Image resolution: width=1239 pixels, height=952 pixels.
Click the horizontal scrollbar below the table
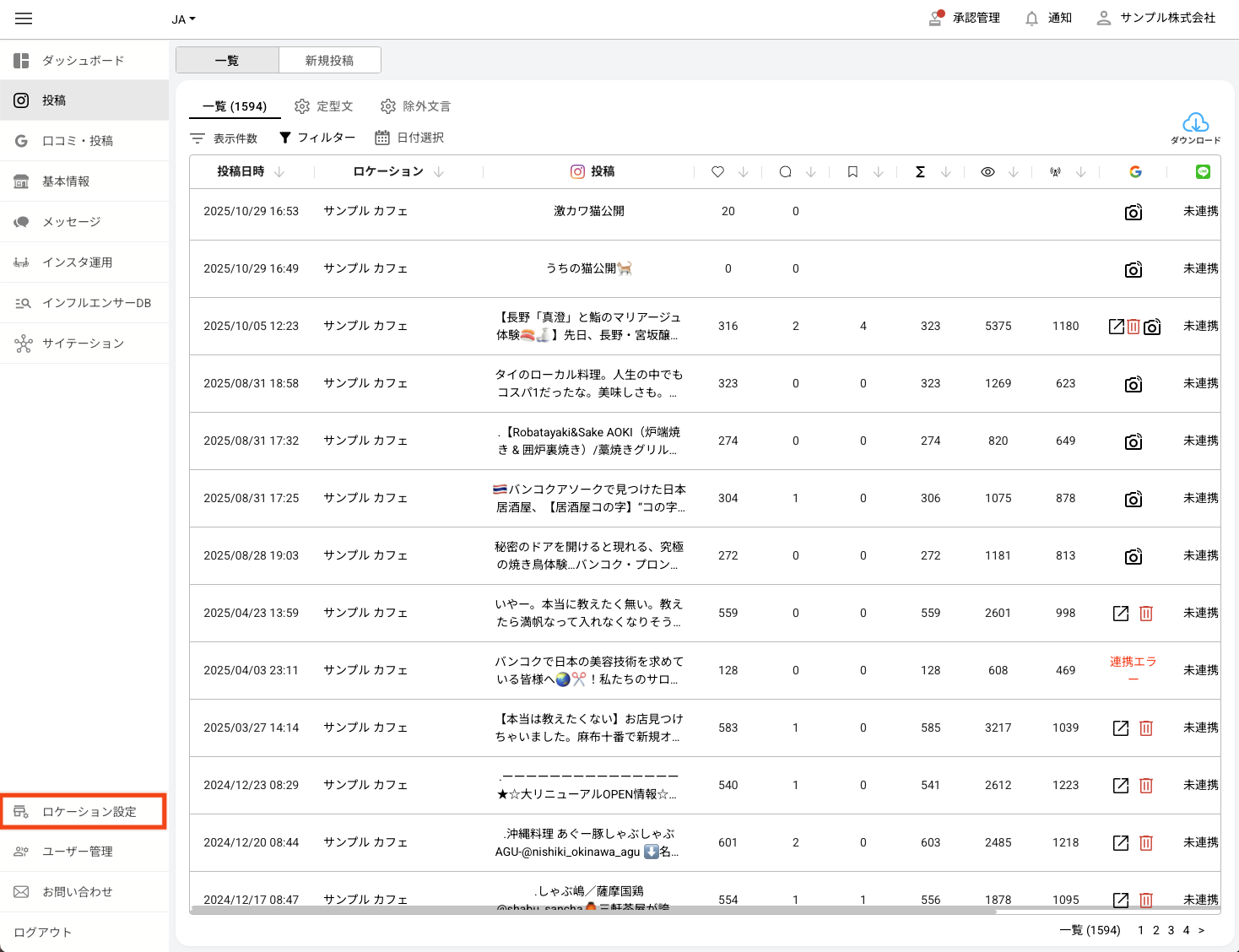[591, 910]
